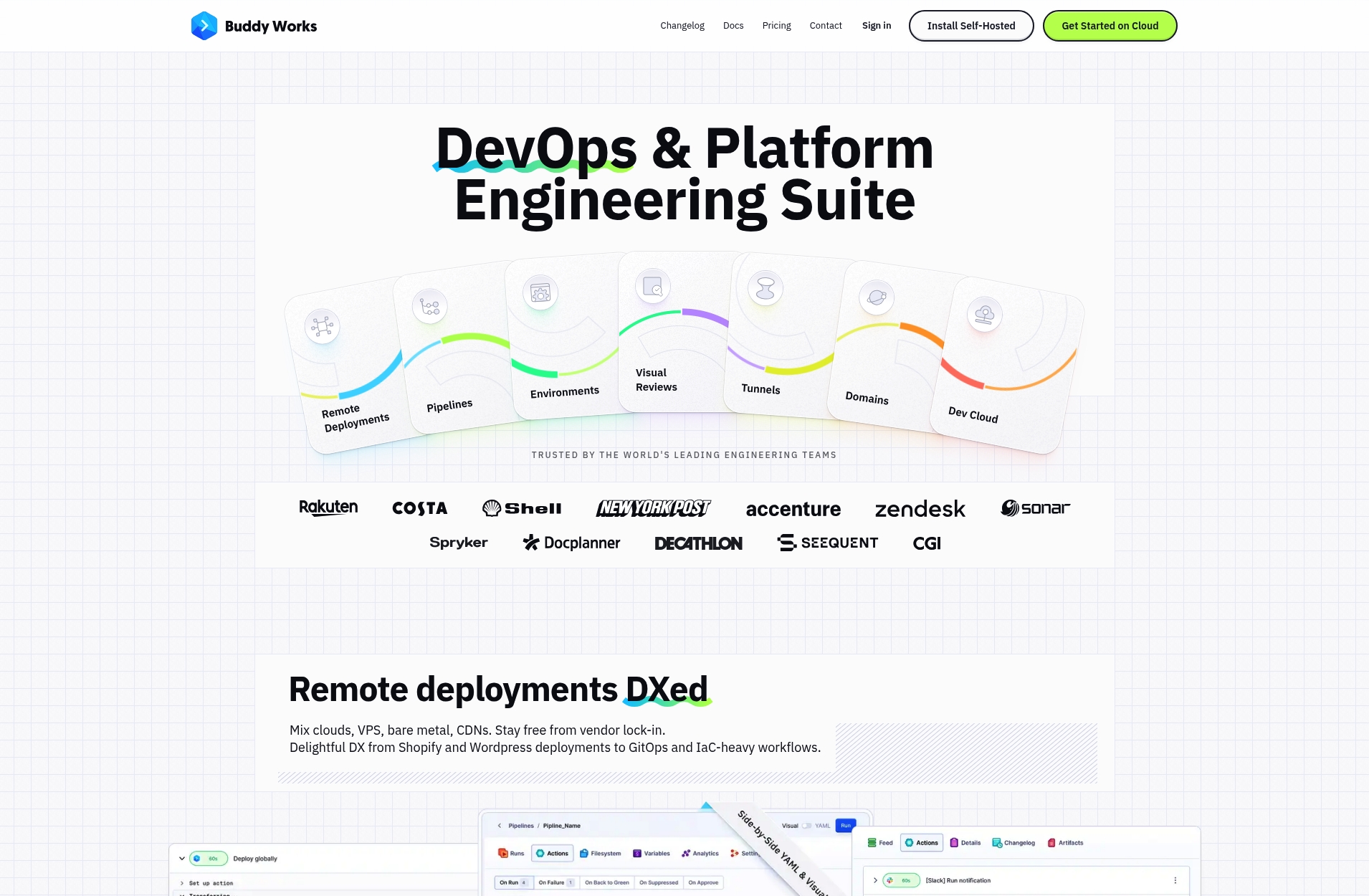Click Trusted by the world's leading engineering teams text

coord(684,455)
